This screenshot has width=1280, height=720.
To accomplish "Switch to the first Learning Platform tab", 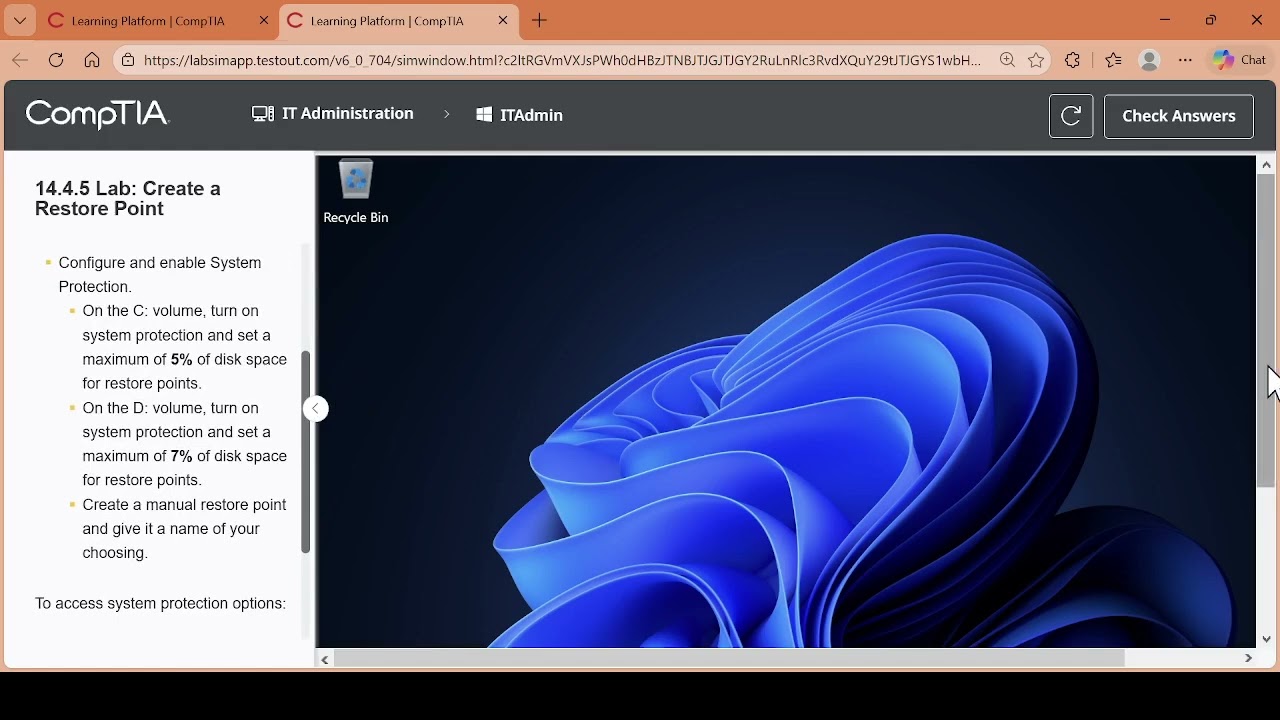I will click(x=148, y=21).
